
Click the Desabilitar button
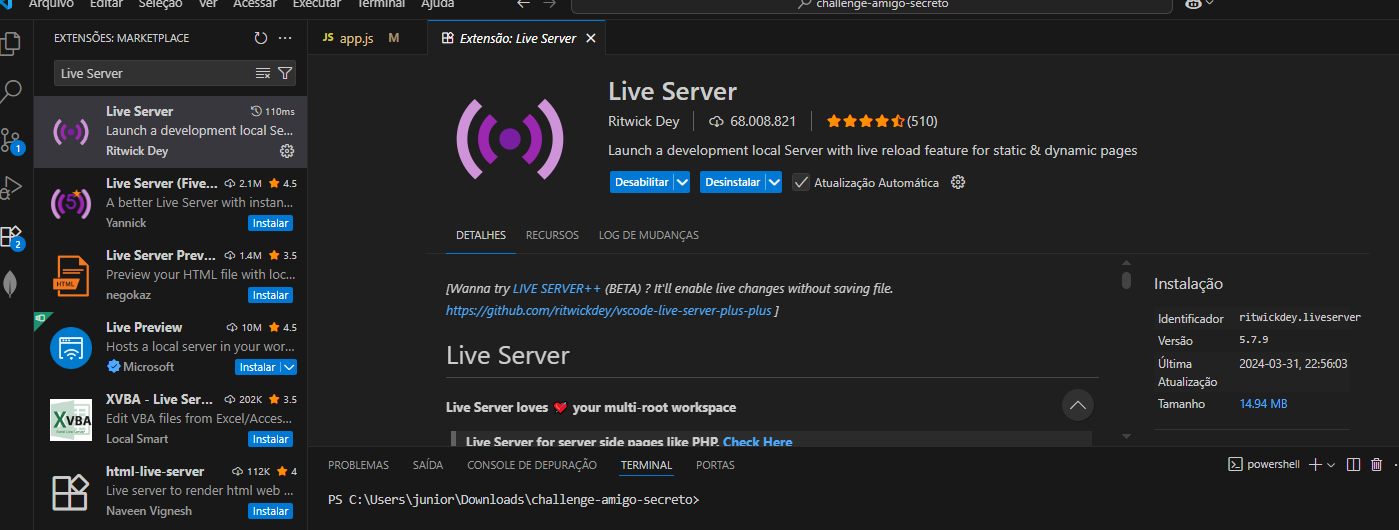(642, 182)
